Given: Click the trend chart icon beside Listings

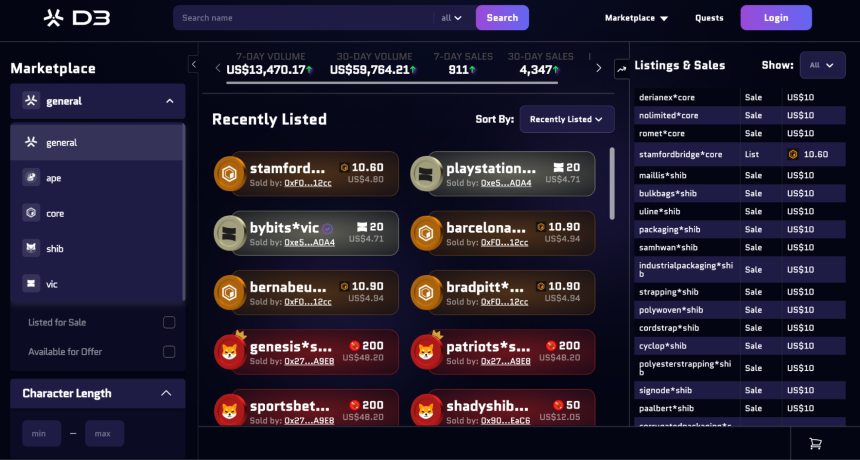Looking at the screenshot, I should (x=621, y=69).
